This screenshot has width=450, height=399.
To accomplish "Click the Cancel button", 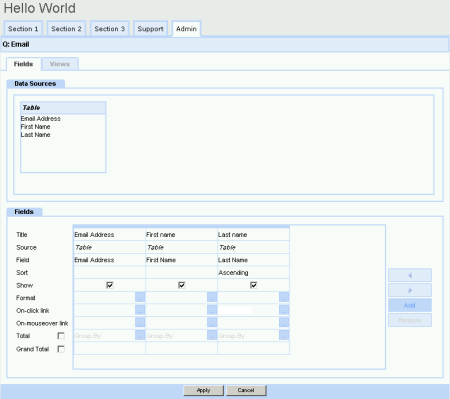I will click(x=246, y=390).
